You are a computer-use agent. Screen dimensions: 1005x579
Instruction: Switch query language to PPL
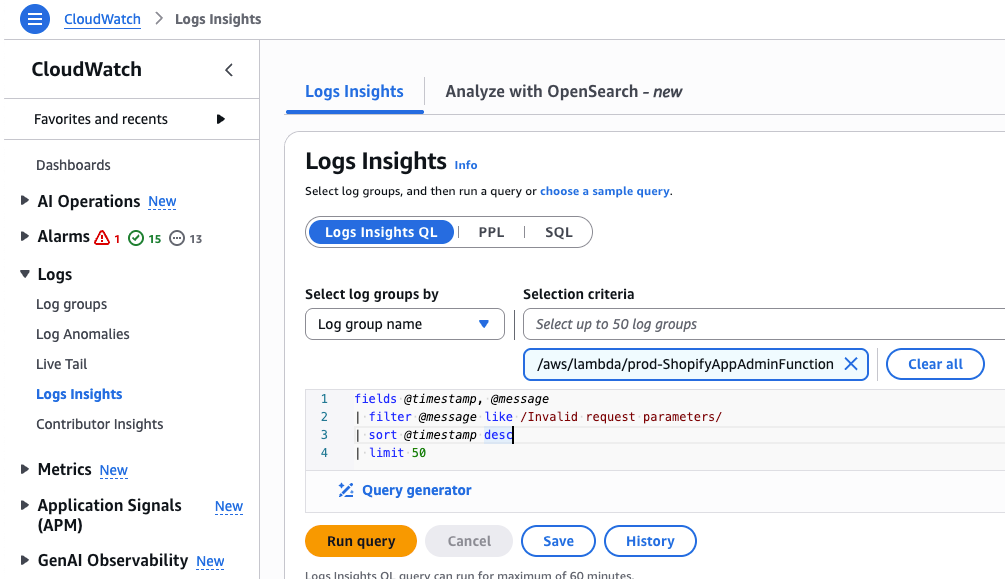coord(491,232)
